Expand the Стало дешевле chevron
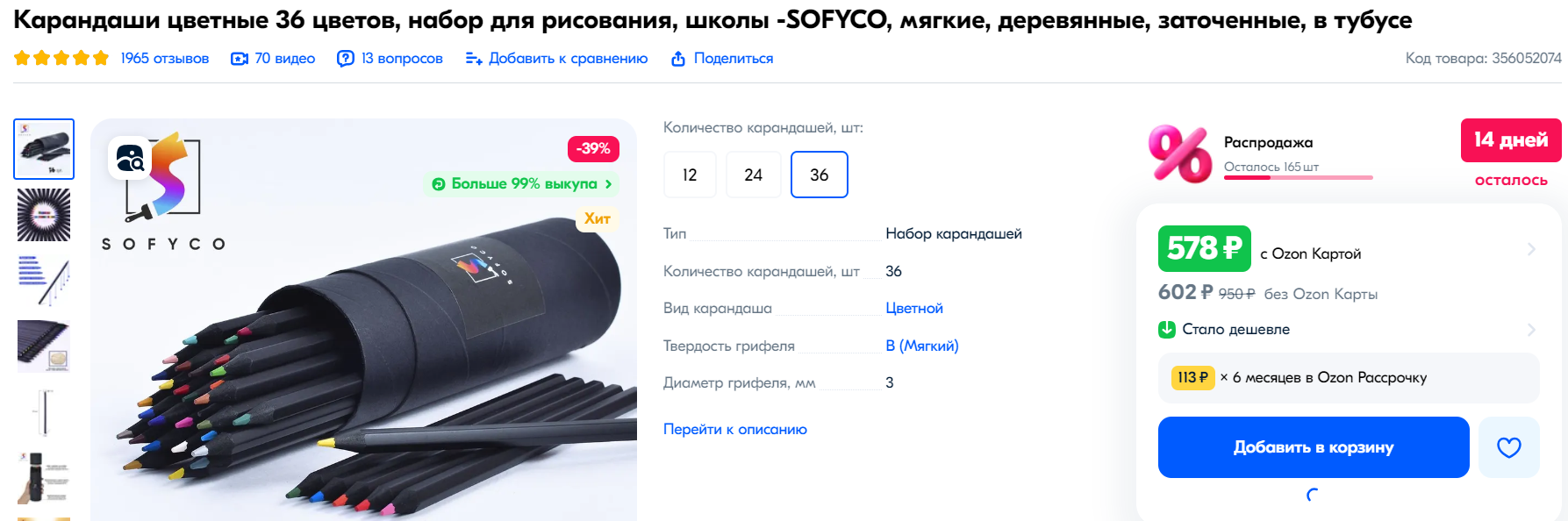Screen dimensions: 1568x521 tap(1531, 330)
